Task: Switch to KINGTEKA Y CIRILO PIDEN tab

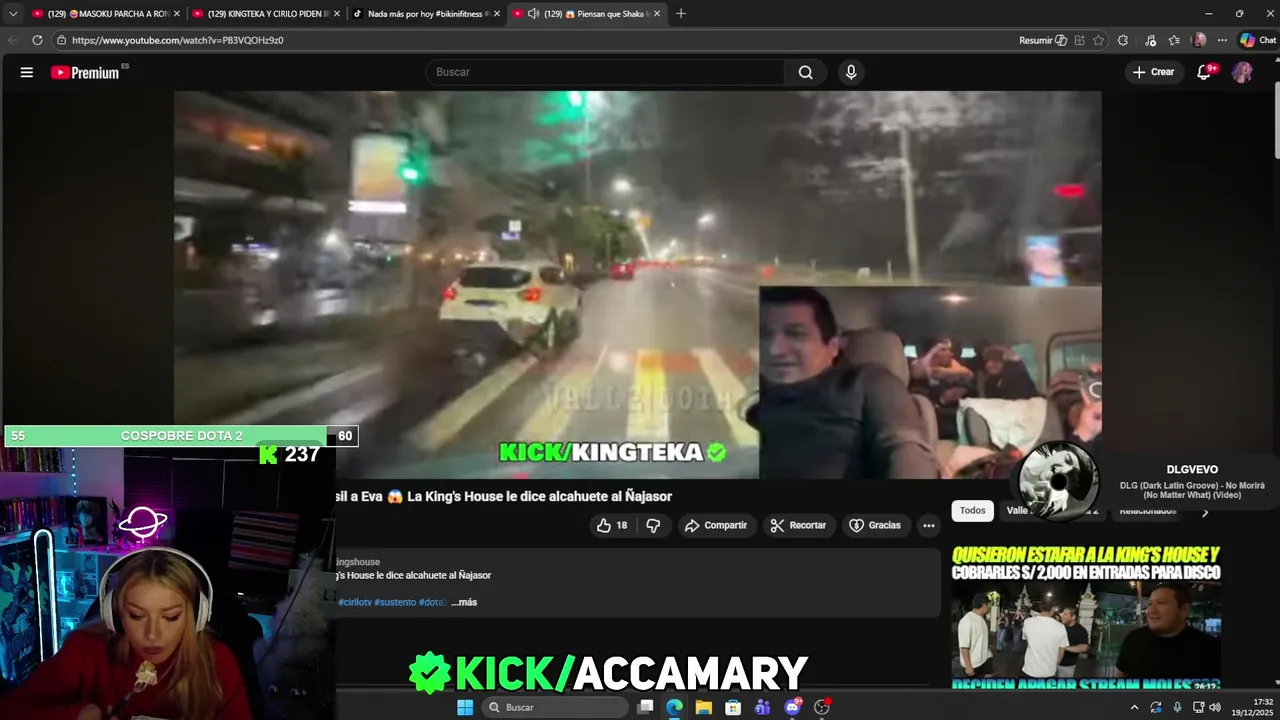Action: 268,14
